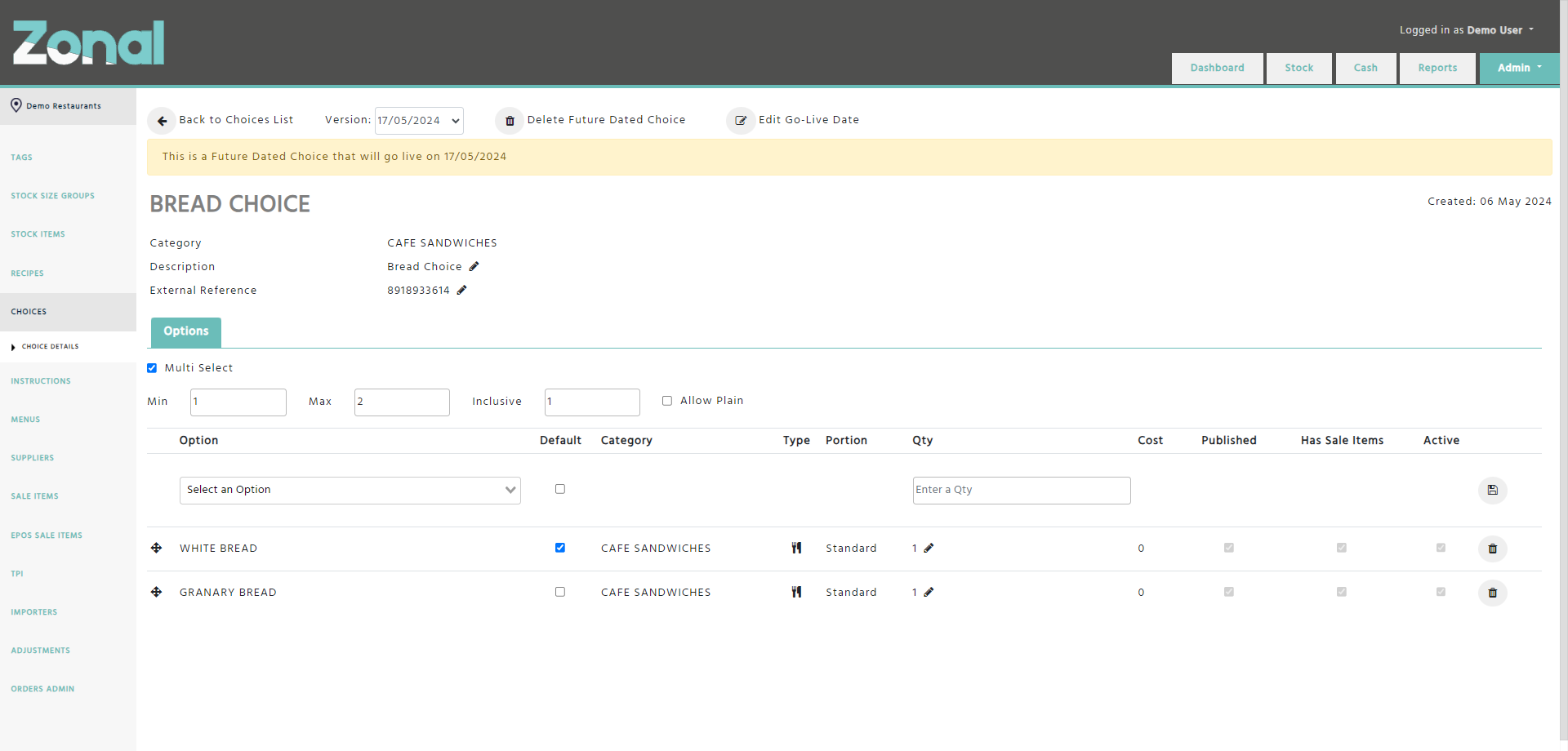The image size is (1568, 751).
Task: Edit quantity pencil for WHITE BREAD
Action: coord(929,548)
